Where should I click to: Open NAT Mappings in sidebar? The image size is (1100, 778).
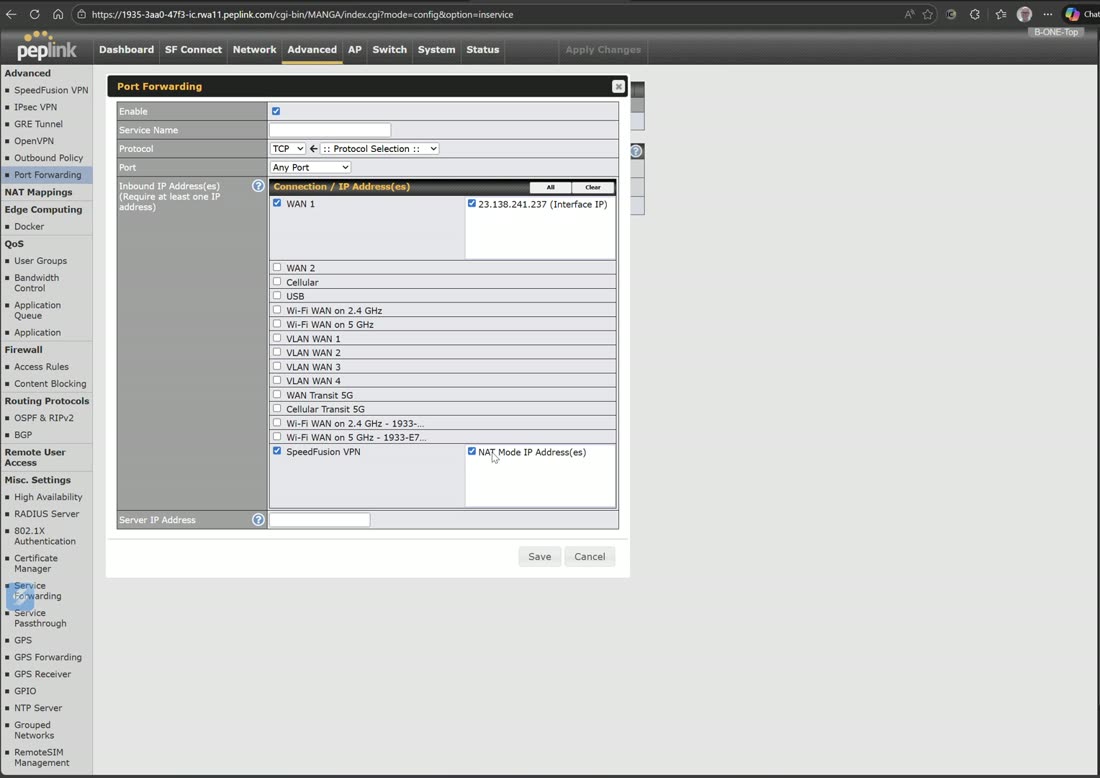(39, 192)
